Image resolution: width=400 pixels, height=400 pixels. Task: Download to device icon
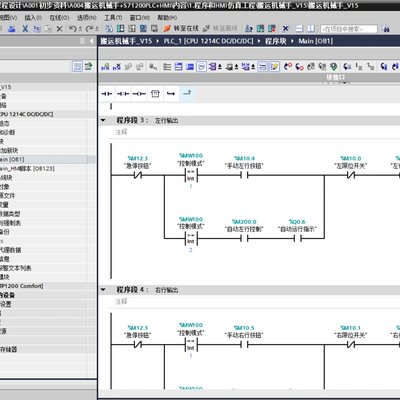120,29
